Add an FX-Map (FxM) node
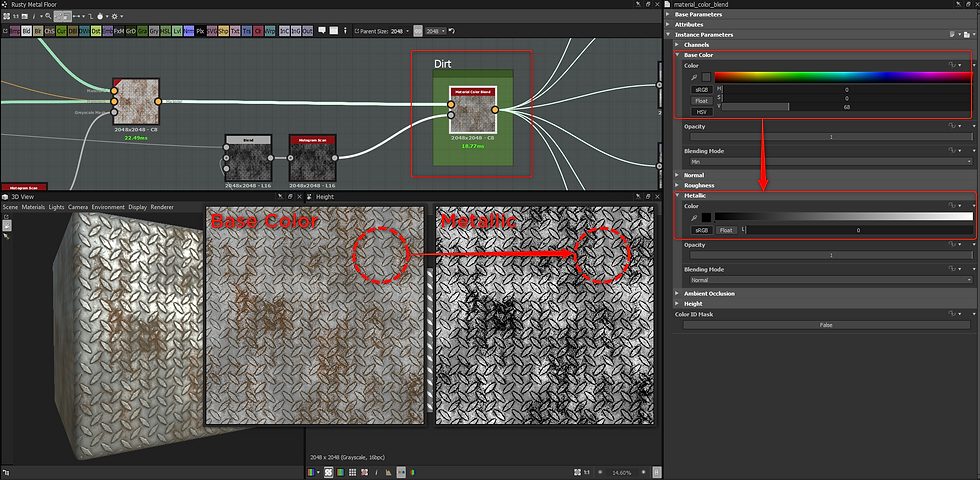 pos(119,31)
